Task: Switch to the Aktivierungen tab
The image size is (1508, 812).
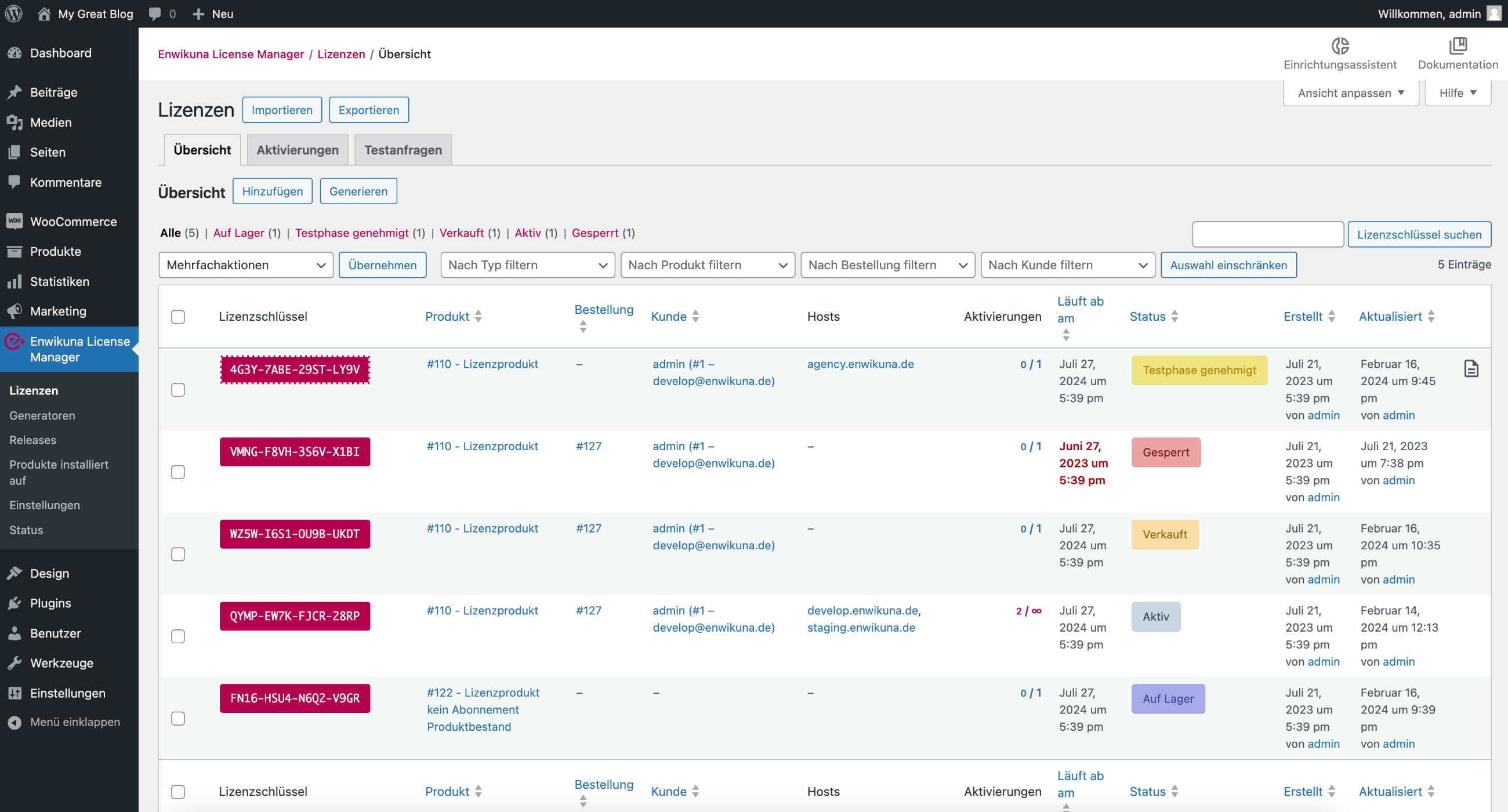Action: [298, 150]
